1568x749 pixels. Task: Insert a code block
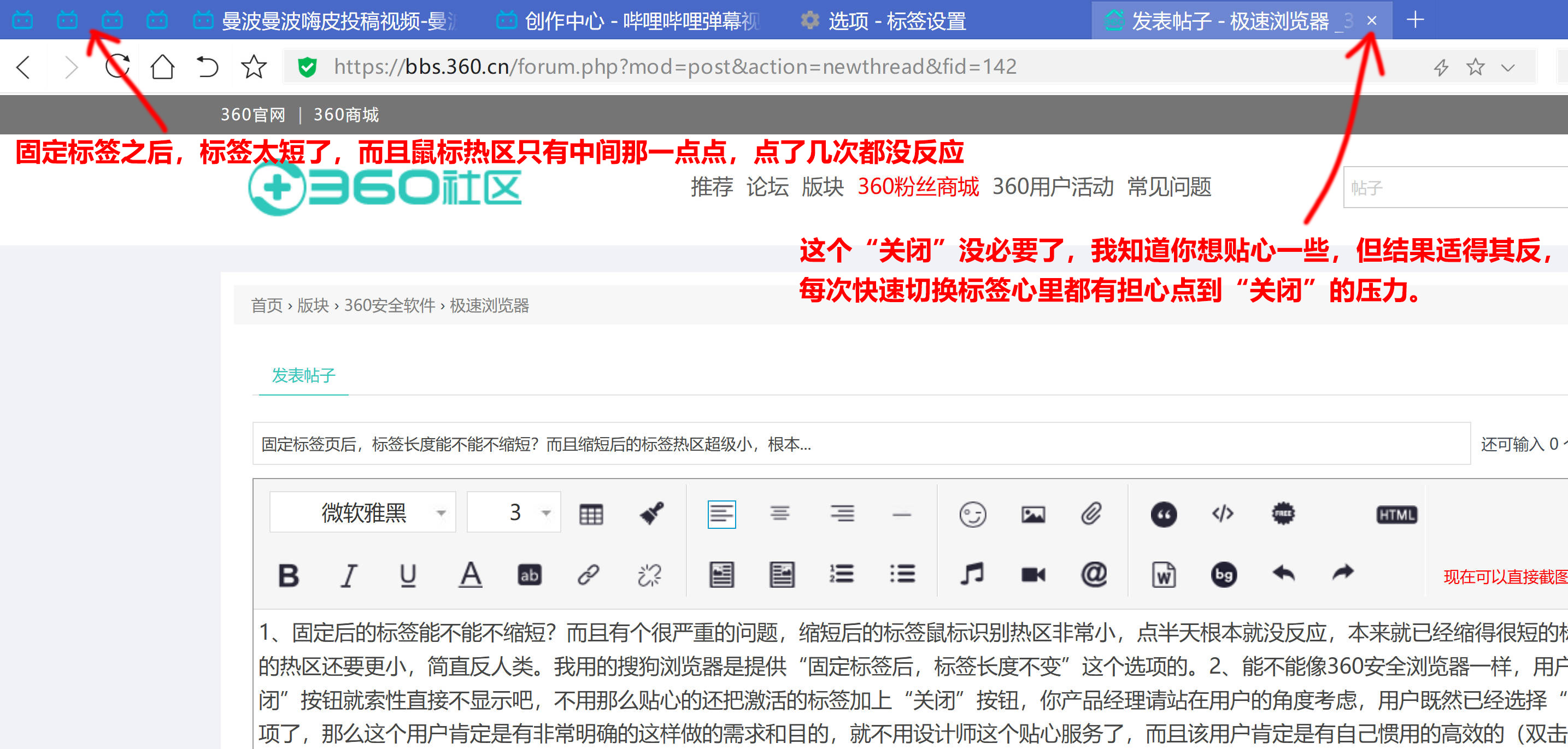click(x=1222, y=514)
